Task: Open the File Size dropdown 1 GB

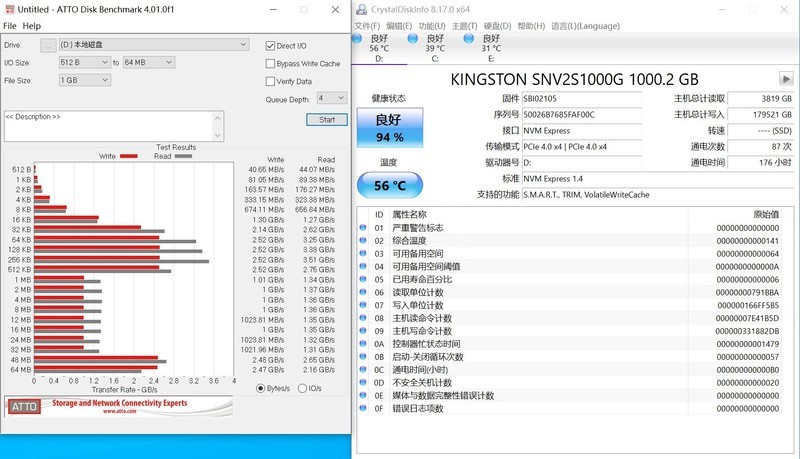Action: point(85,80)
